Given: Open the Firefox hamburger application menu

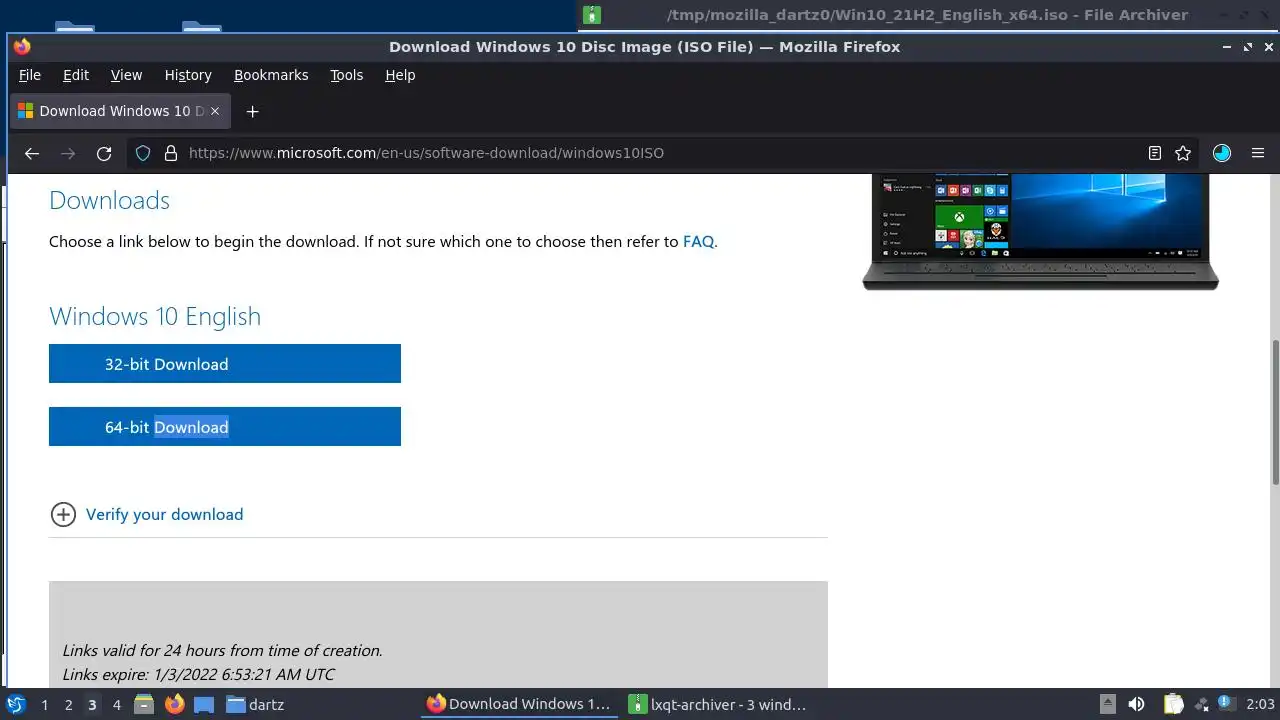Looking at the screenshot, I should [1258, 153].
